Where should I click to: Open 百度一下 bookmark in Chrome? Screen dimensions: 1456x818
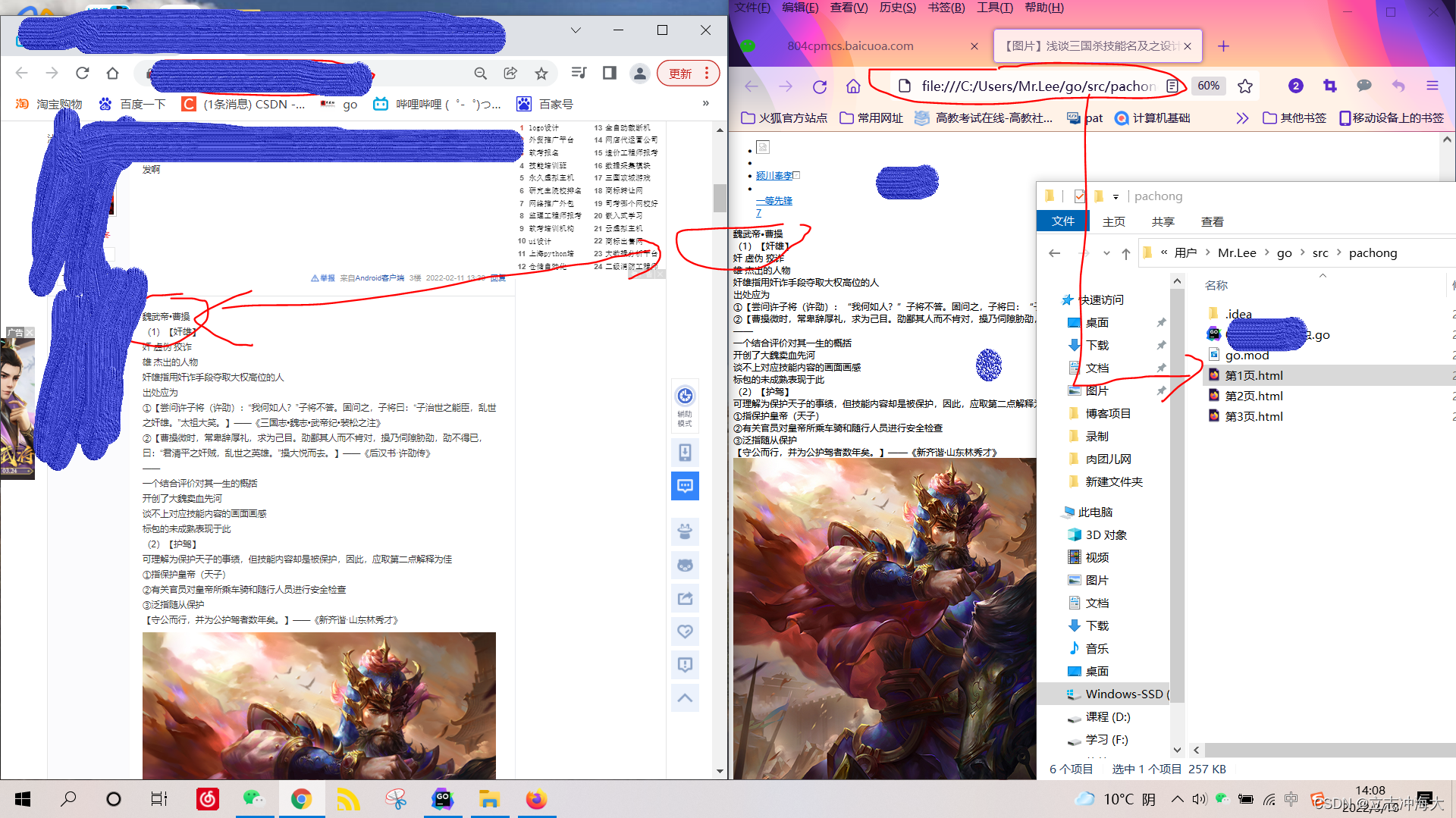pos(133,104)
